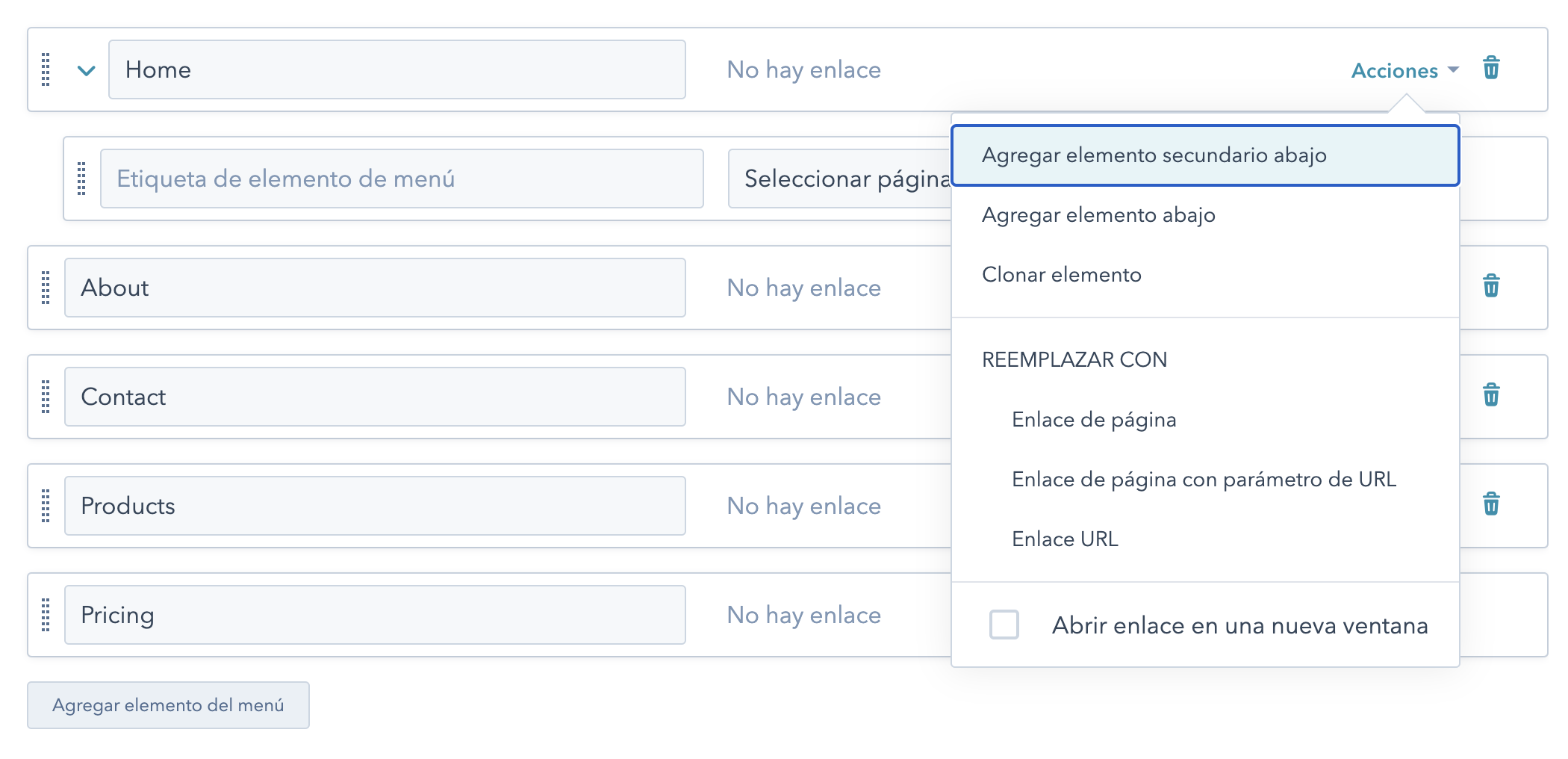Collapse the Home item with its chevron
The width and height of the screenshot is (1568, 759).
coord(84,69)
